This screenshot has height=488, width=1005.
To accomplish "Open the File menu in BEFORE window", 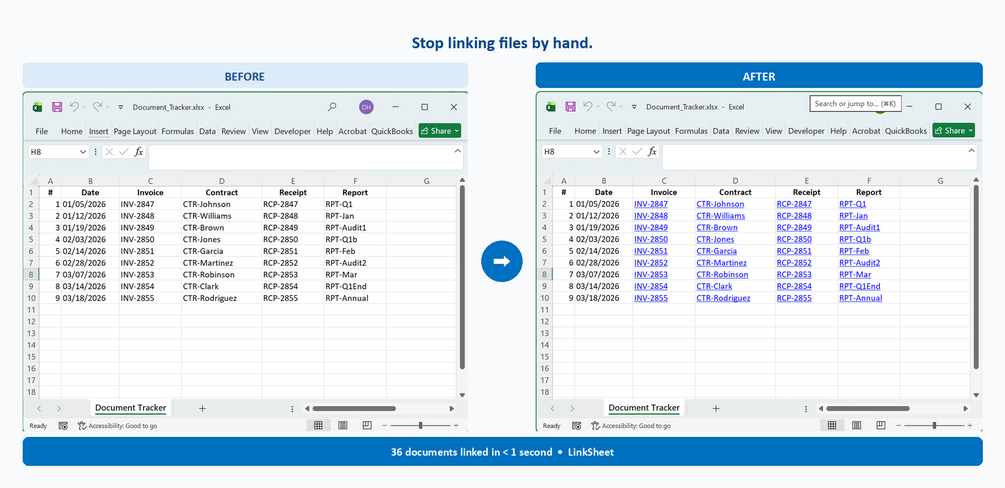I will pos(42,131).
